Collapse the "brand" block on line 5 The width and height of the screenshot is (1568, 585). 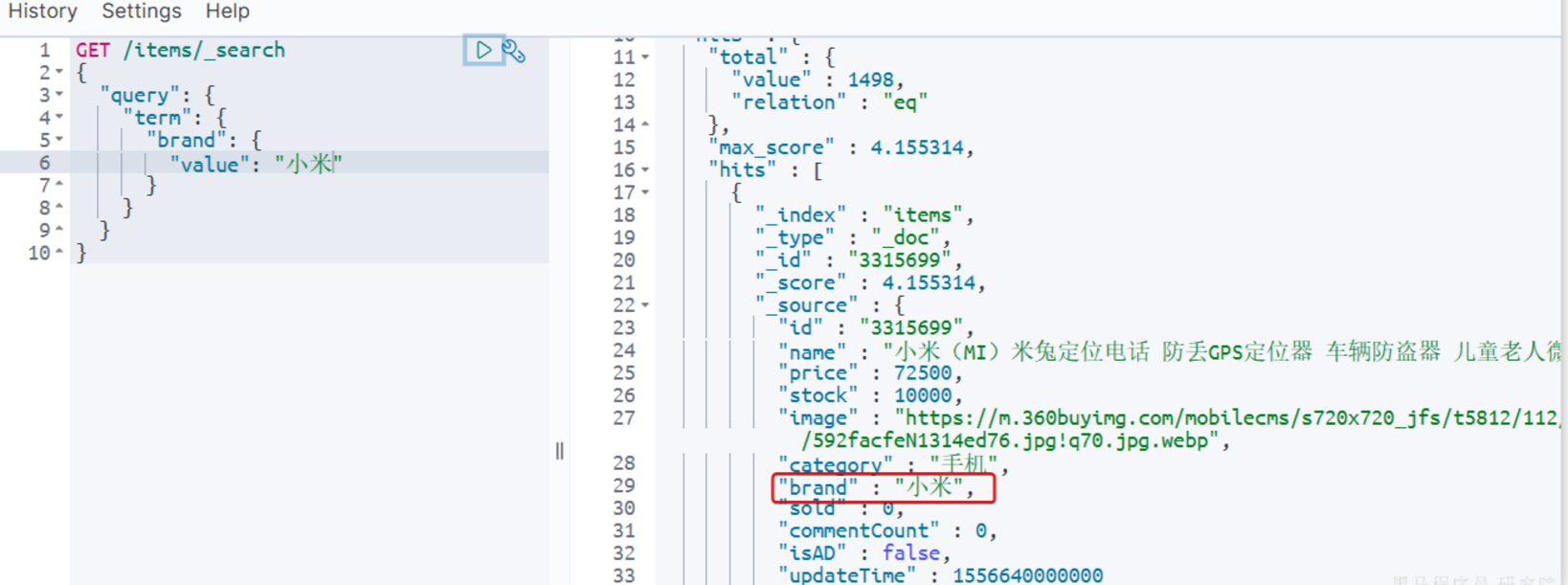(59, 140)
